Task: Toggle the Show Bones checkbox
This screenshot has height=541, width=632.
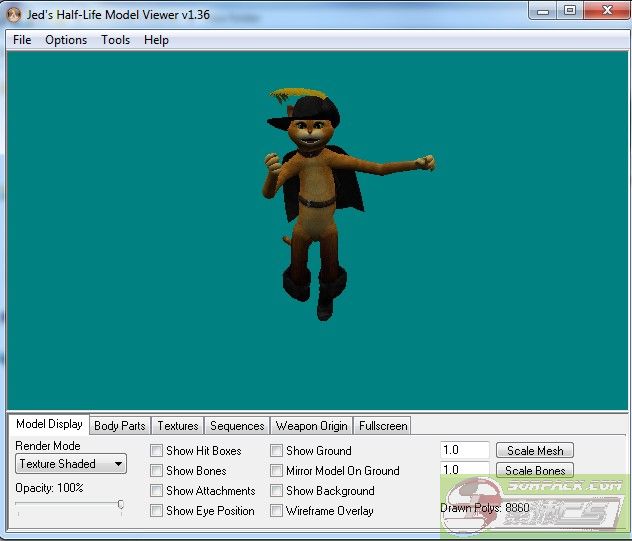Action: [x=156, y=471]
